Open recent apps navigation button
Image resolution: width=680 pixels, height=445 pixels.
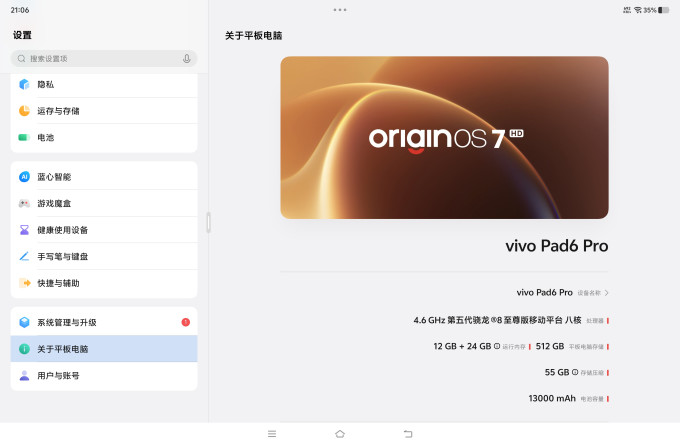coord(272,434)
